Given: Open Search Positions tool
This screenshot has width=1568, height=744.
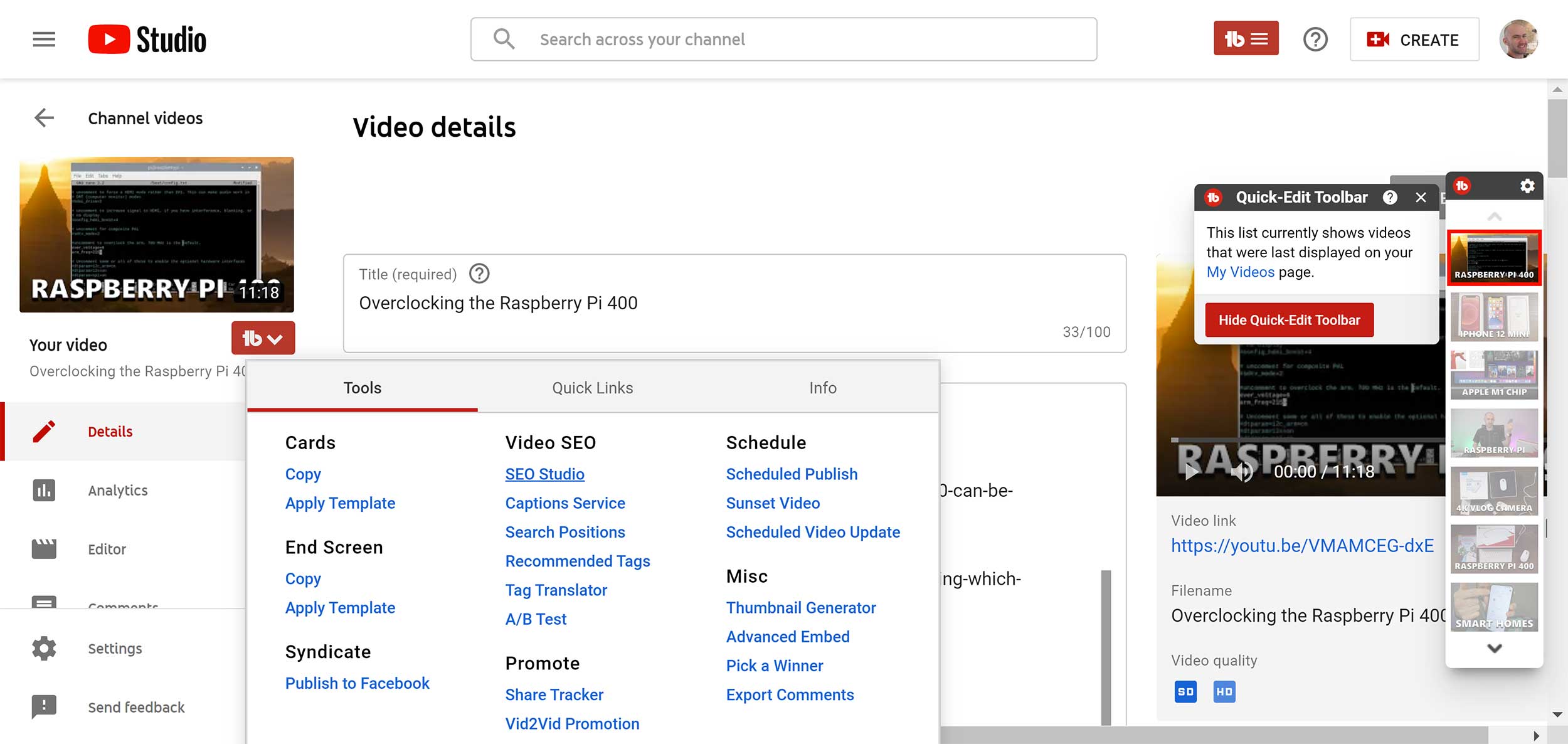Looking at the screenshot, I should click(x=565, y=532).
